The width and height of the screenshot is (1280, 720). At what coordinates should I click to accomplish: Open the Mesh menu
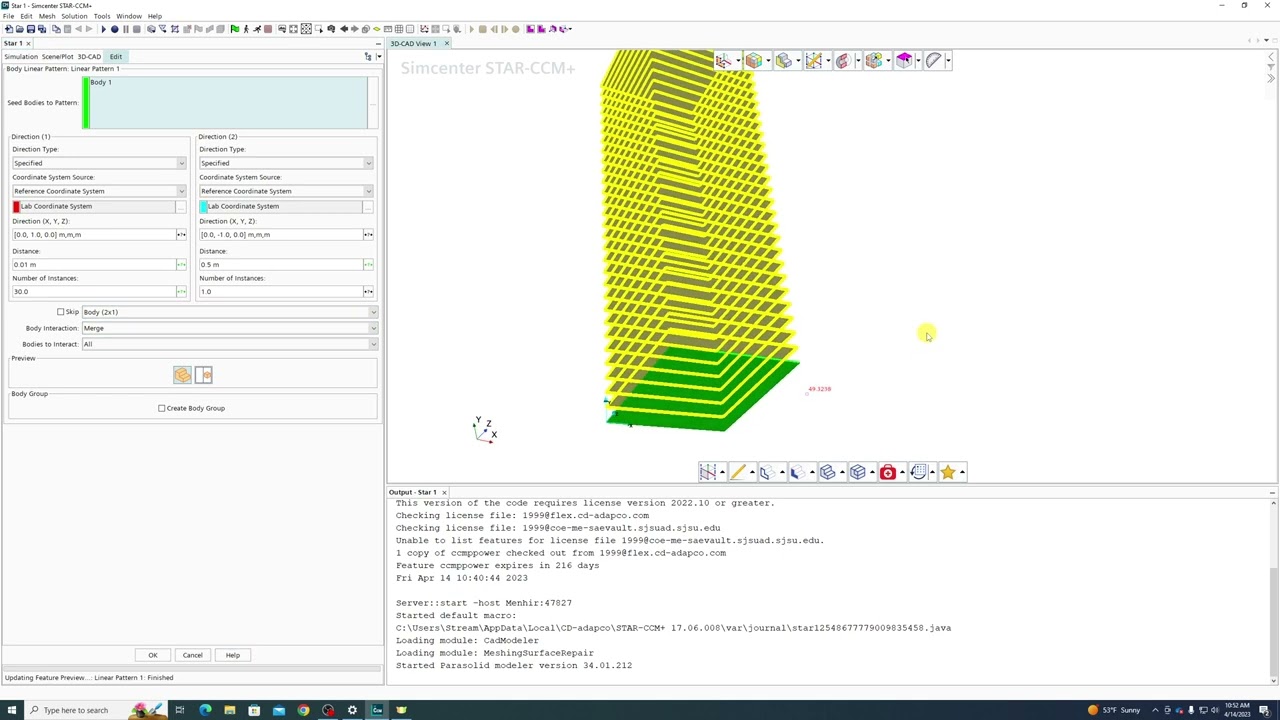[47, 16]
